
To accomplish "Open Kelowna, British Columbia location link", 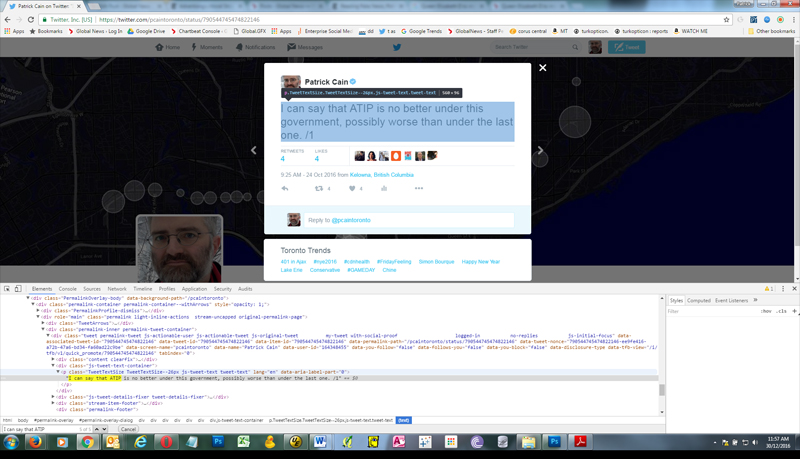I will (382, 175).
